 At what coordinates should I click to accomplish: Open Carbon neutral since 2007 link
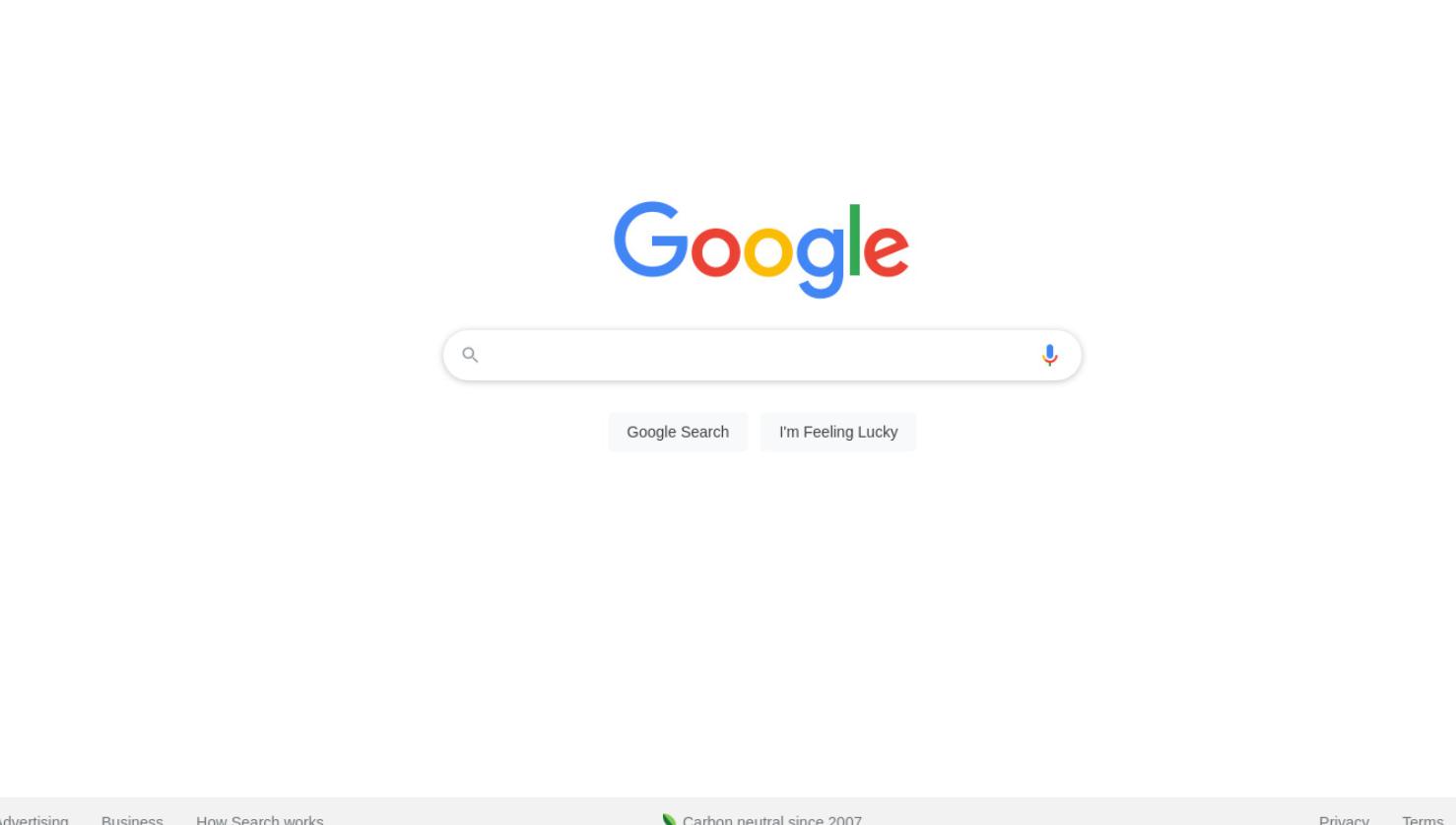(772, 819)
